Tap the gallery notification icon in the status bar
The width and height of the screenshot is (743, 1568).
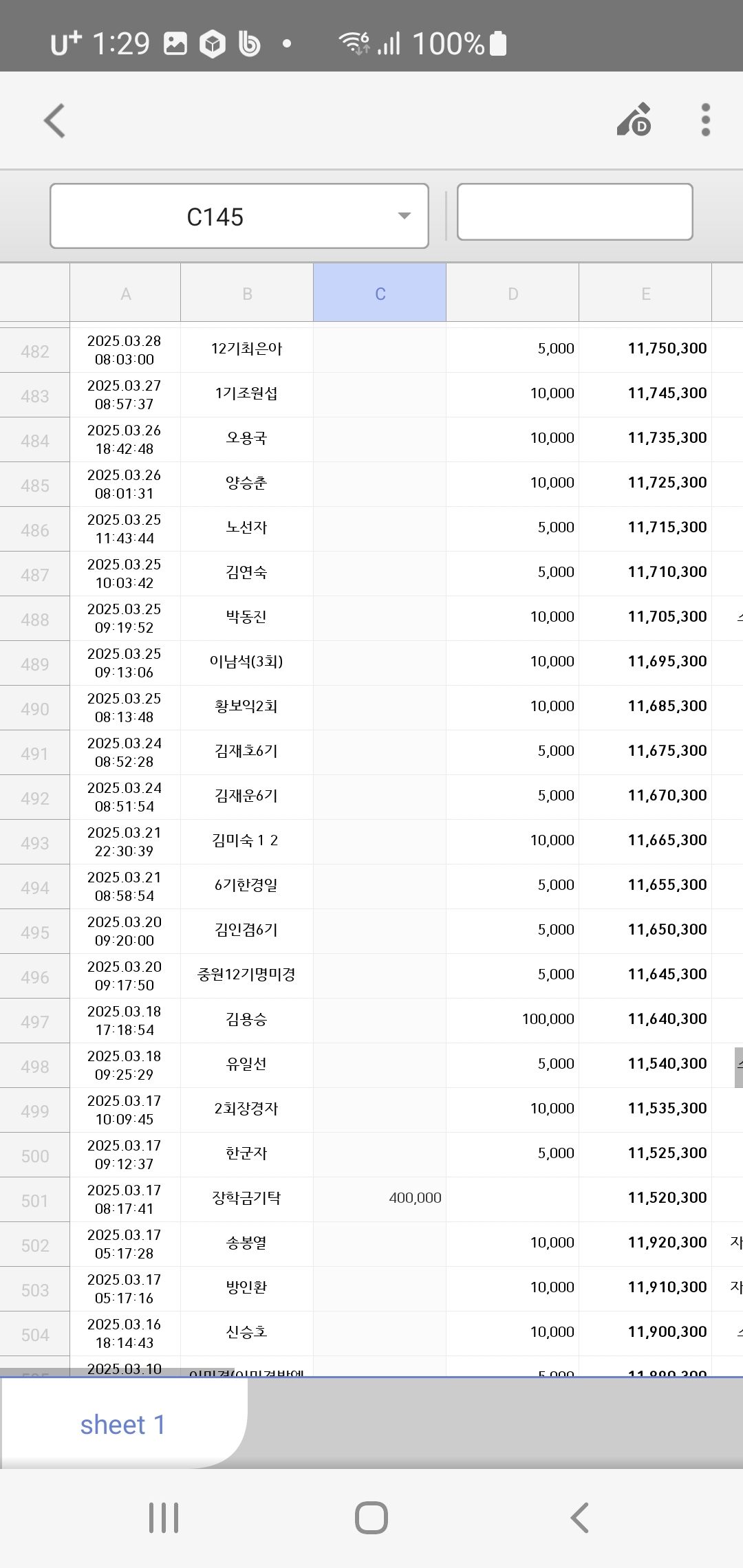tap(175, 44)
